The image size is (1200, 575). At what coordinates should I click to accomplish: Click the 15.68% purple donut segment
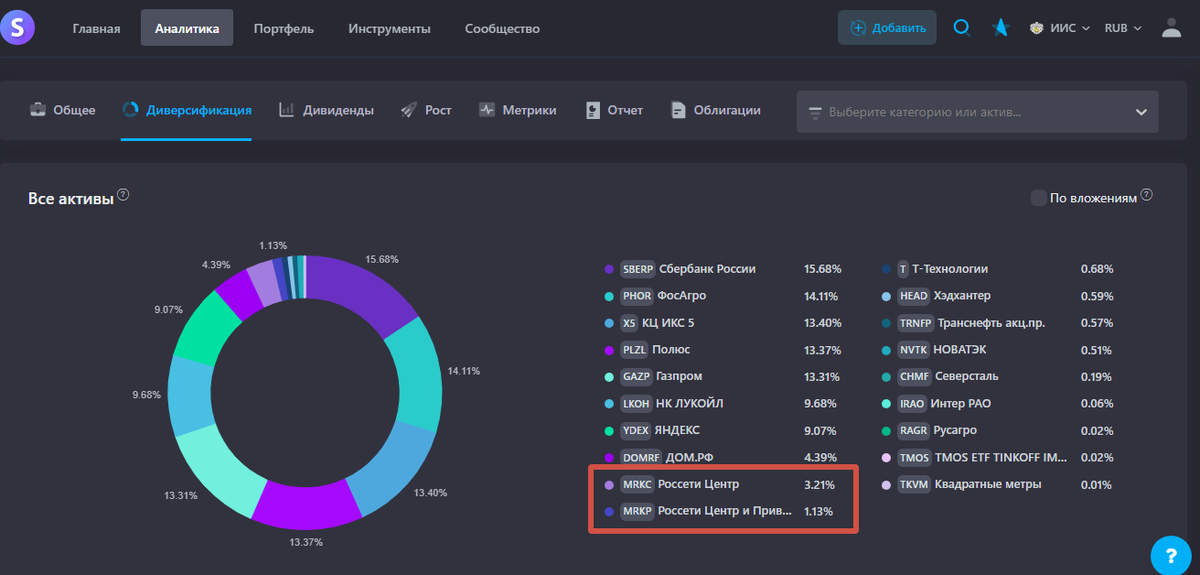pyautogui.click(x=368, y=293)
